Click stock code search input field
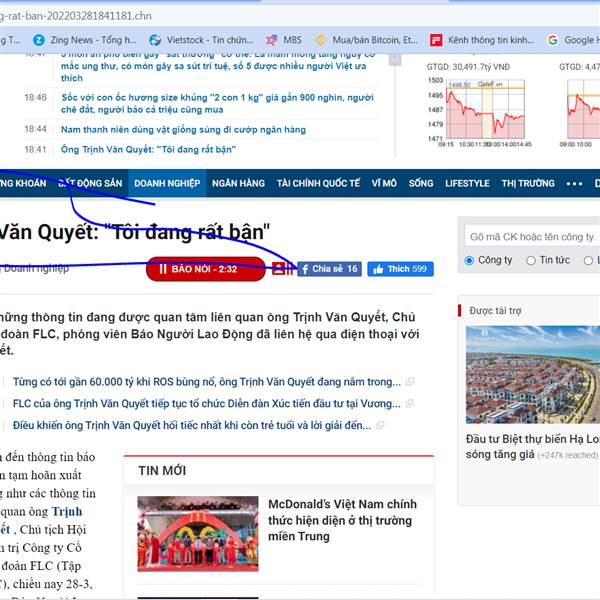600x600 pixels. [532, 237]
